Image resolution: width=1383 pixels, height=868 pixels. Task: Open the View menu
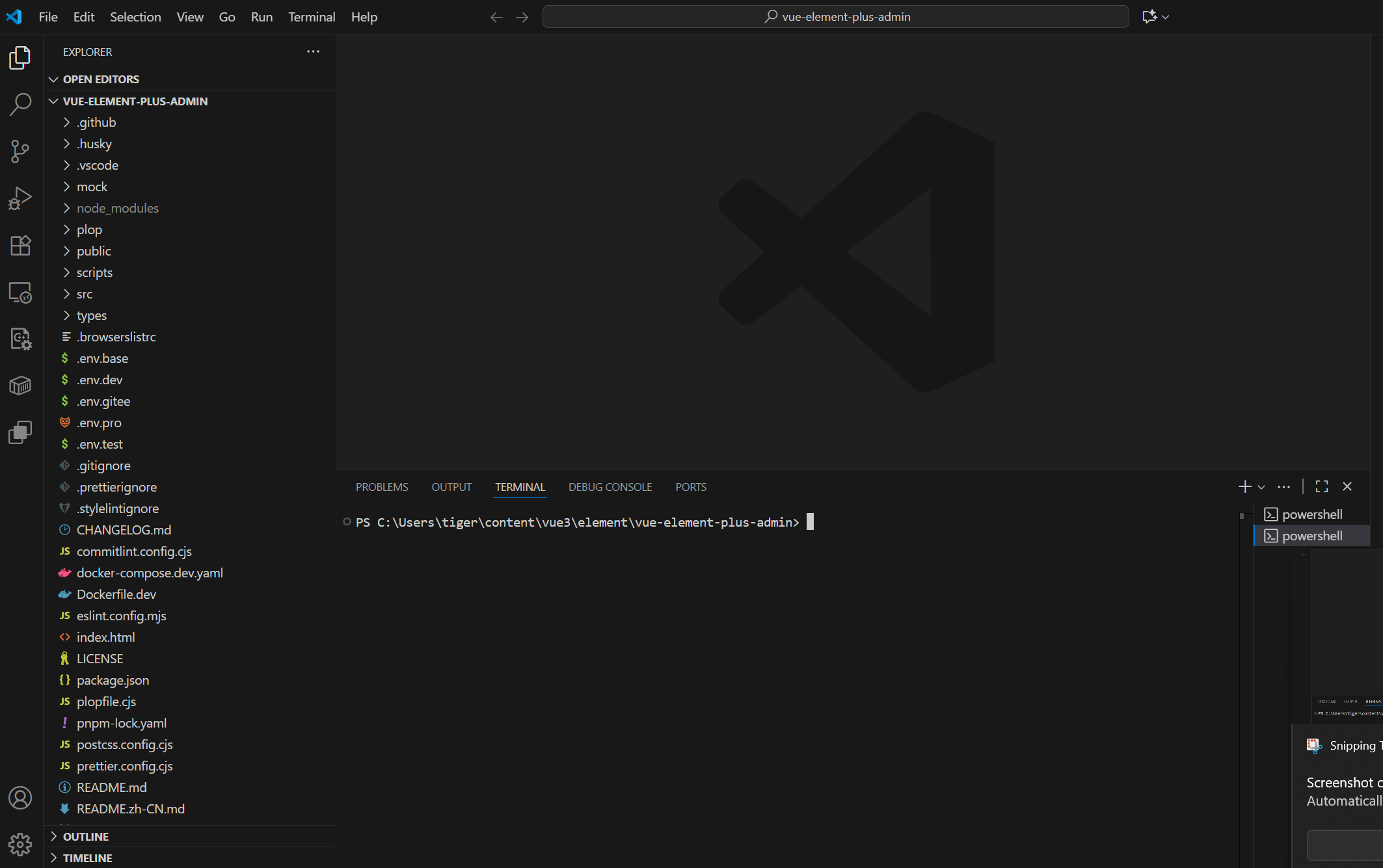point(190,17)
